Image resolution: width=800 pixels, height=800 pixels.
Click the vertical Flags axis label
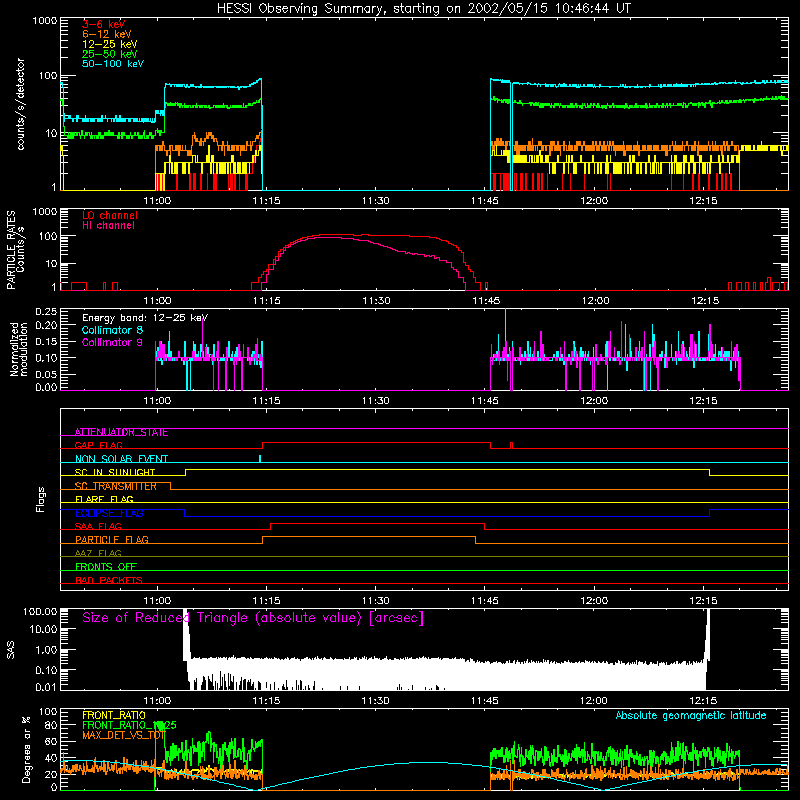pos(41,499)
